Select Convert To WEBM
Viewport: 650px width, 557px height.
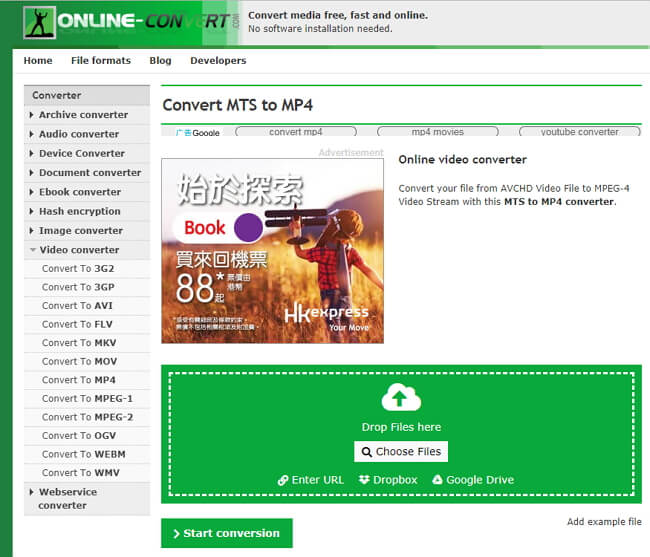87,454
